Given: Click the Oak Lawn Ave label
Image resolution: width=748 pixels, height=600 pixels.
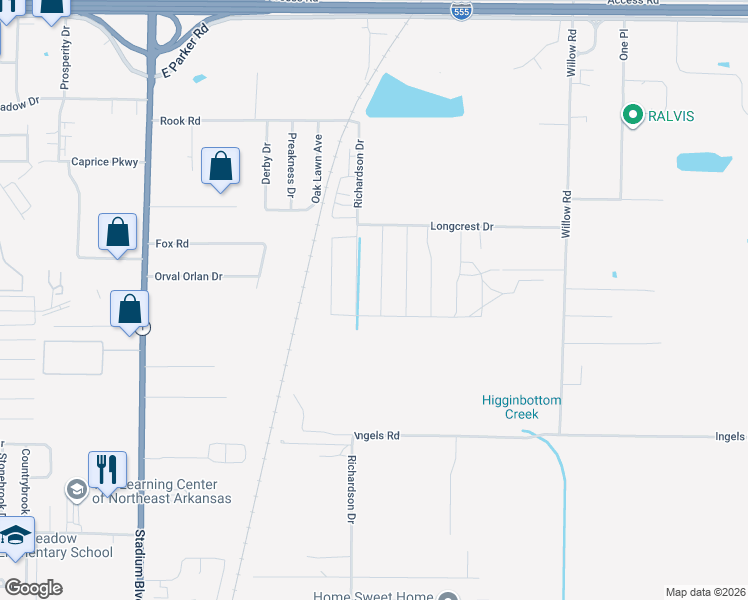Looking at the screenshot, I should click(x=317, y=169).
